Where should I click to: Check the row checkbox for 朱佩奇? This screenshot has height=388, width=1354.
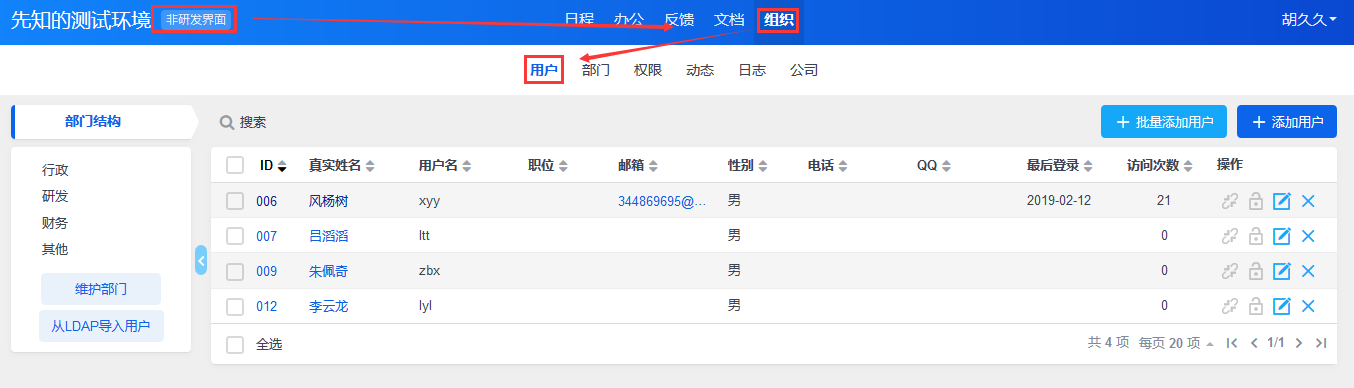(235, 271)
